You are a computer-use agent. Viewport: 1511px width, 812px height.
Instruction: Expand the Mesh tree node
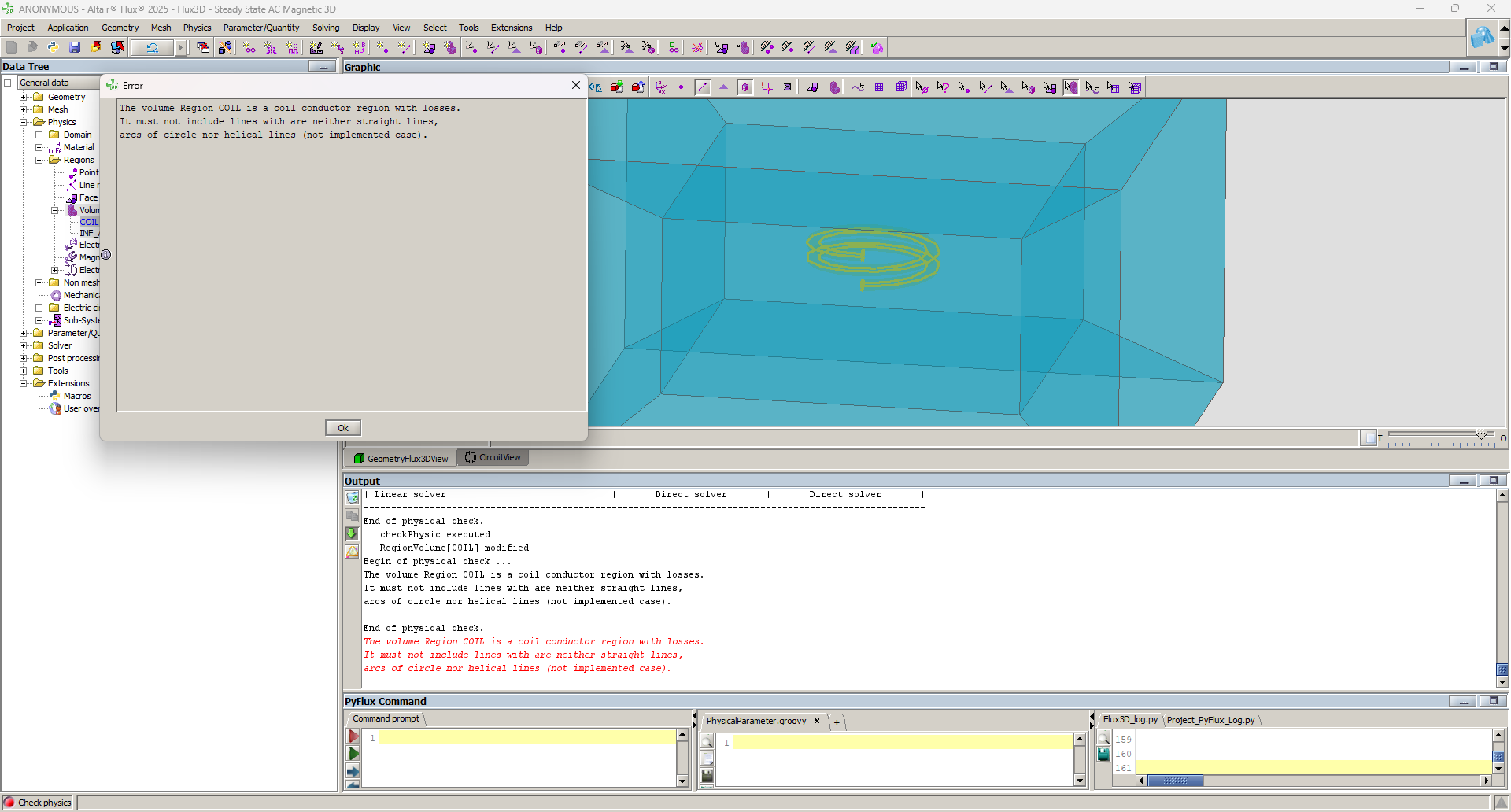pyautogui.click(x=24, y=109)
